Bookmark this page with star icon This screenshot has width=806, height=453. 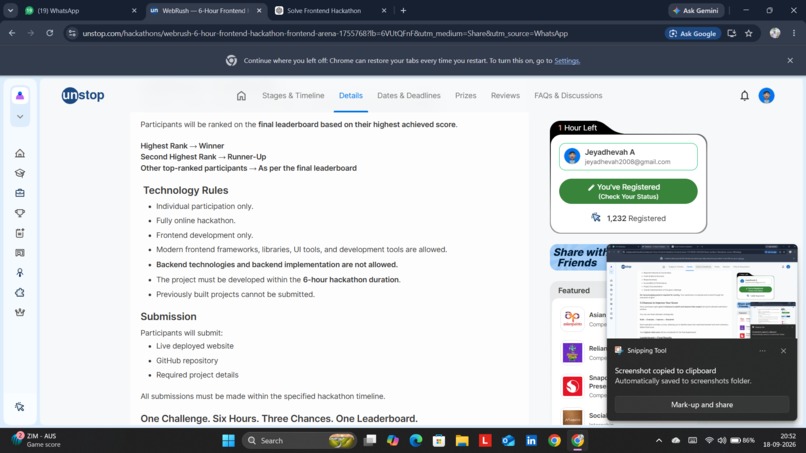tap(748, 33)
